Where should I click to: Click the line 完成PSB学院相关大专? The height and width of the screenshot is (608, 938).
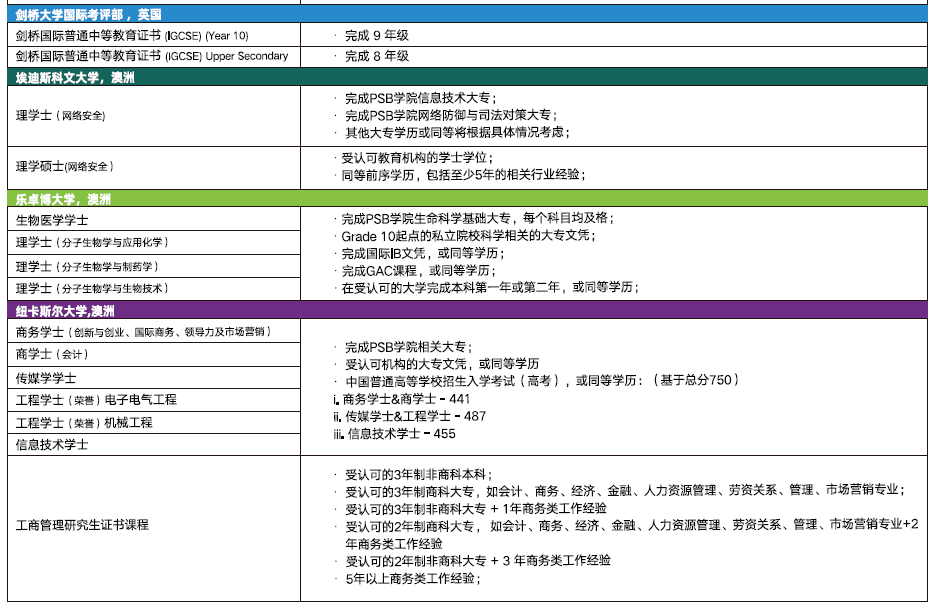(x=409, y=347)
